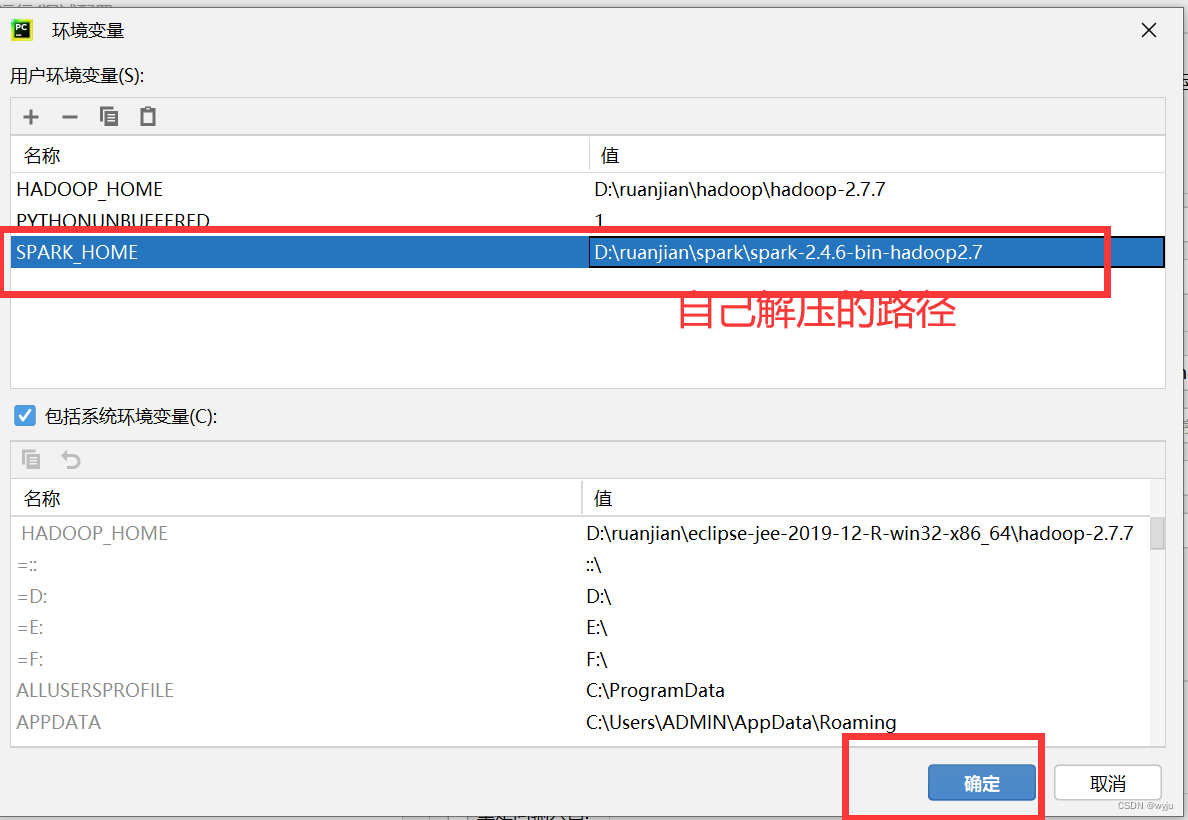Click the F:\ value of =F: row
Screen dimensions: 1188x820
pyautogui.click(x=596, y=659)
